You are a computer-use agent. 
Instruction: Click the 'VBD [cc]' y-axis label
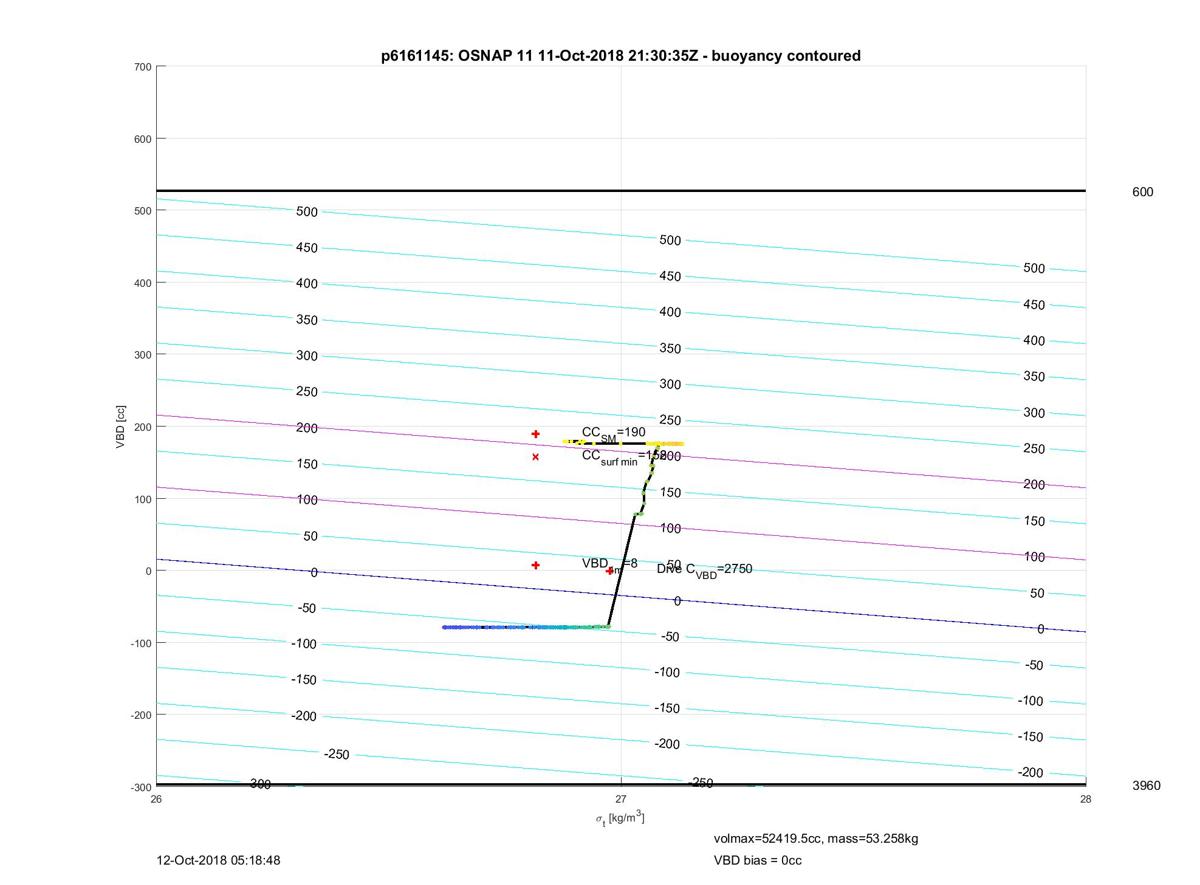[x=121, y=426]
